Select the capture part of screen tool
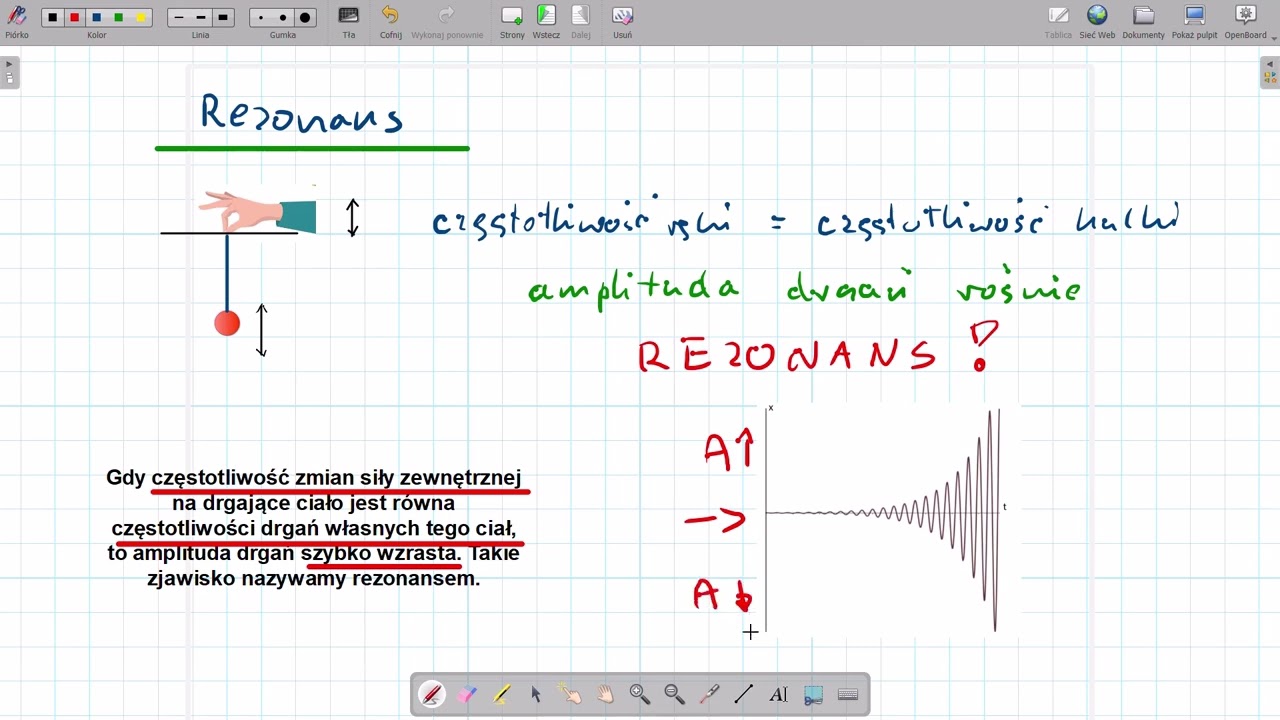Screen dimensions: 1280x720 click(813, 695)
